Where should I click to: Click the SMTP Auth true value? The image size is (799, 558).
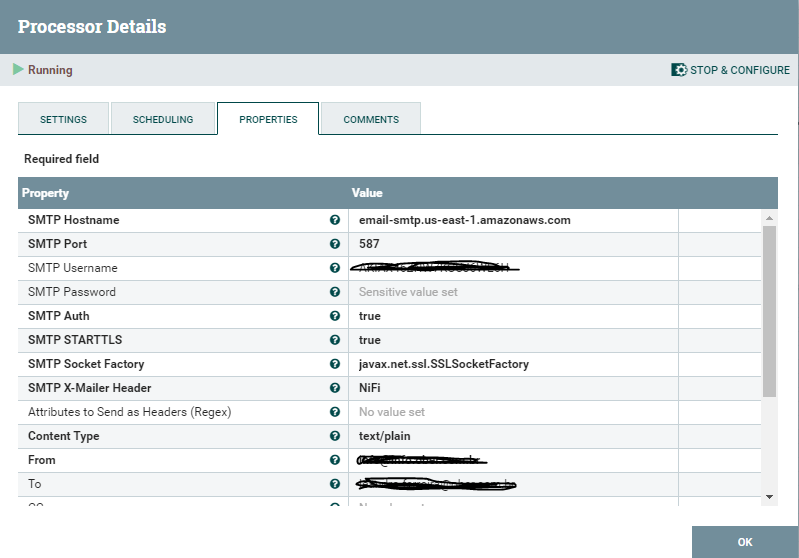coord(369,316)
